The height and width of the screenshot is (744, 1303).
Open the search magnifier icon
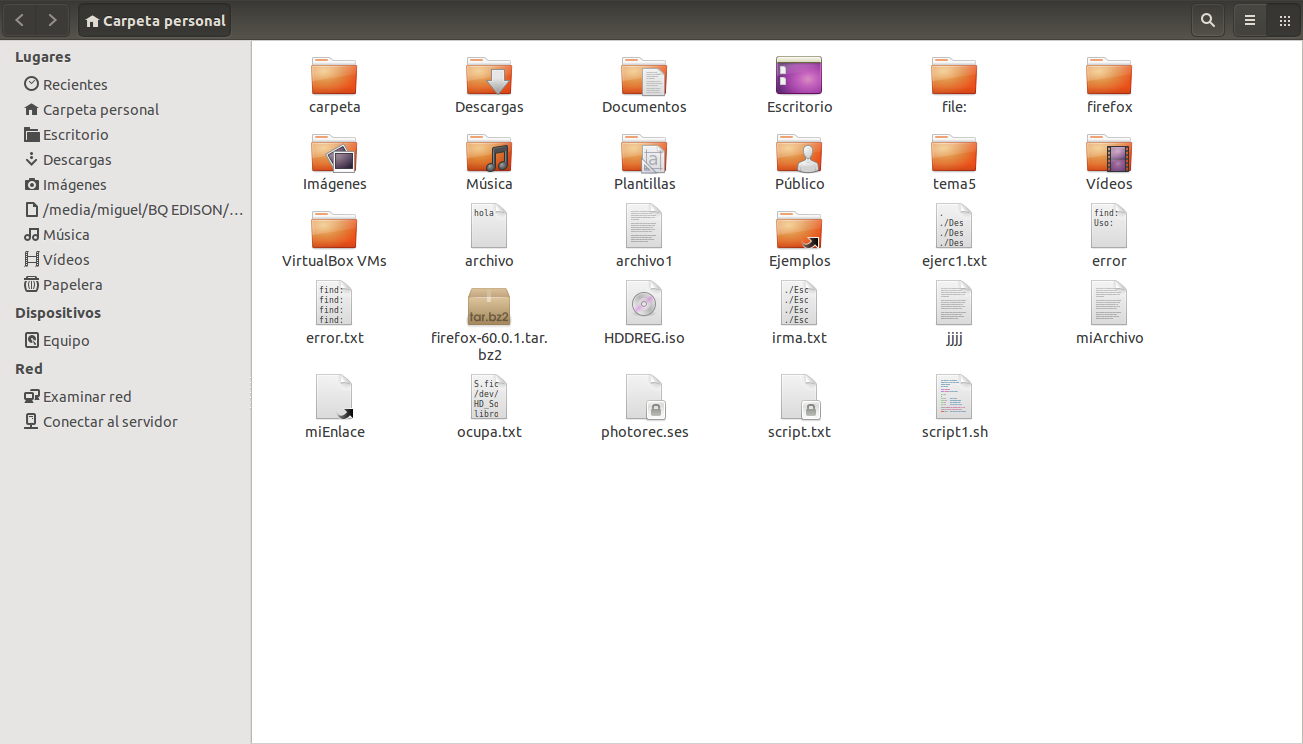(1208, 20)
